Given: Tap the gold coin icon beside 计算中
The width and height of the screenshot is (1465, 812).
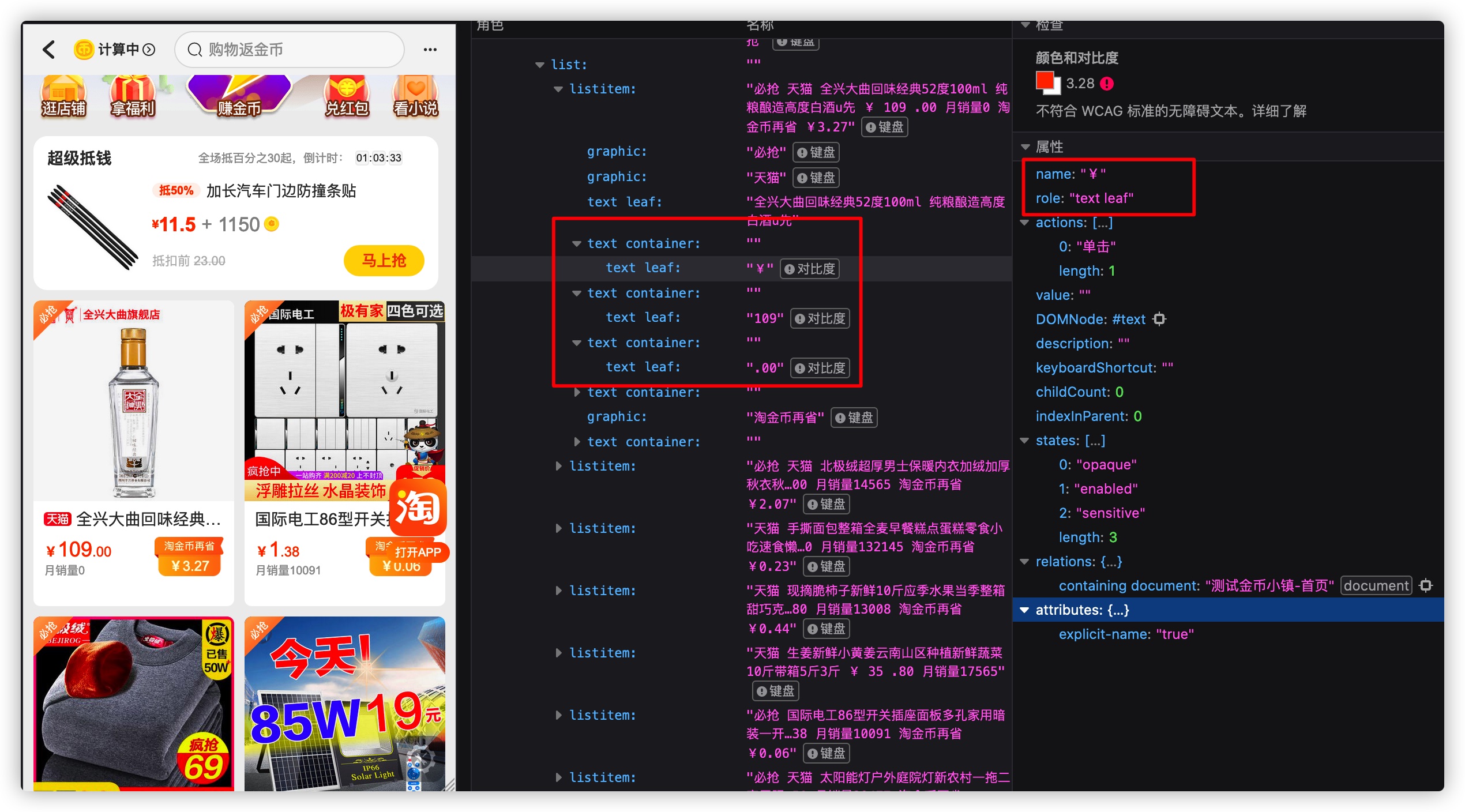Looking at the screenshot, I should 84,50.
